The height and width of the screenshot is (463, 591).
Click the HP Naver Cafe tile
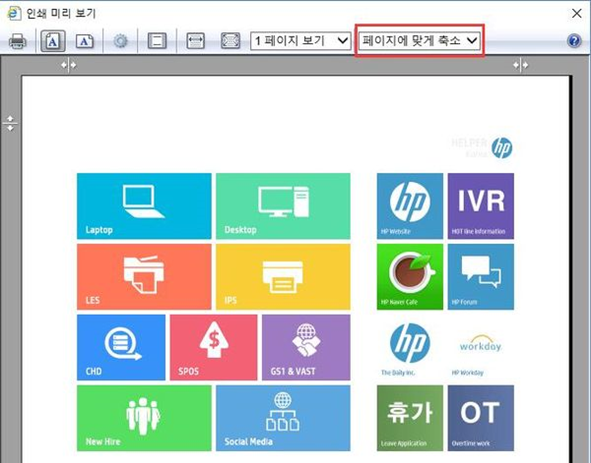click(x=410, y=277)
